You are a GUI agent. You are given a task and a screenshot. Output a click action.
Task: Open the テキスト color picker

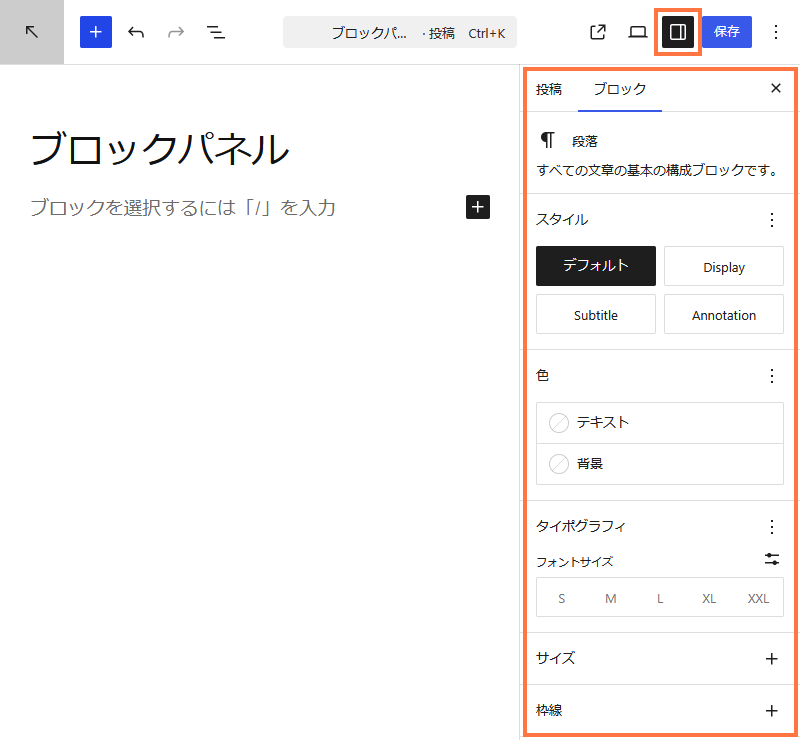tap(660, 423)
